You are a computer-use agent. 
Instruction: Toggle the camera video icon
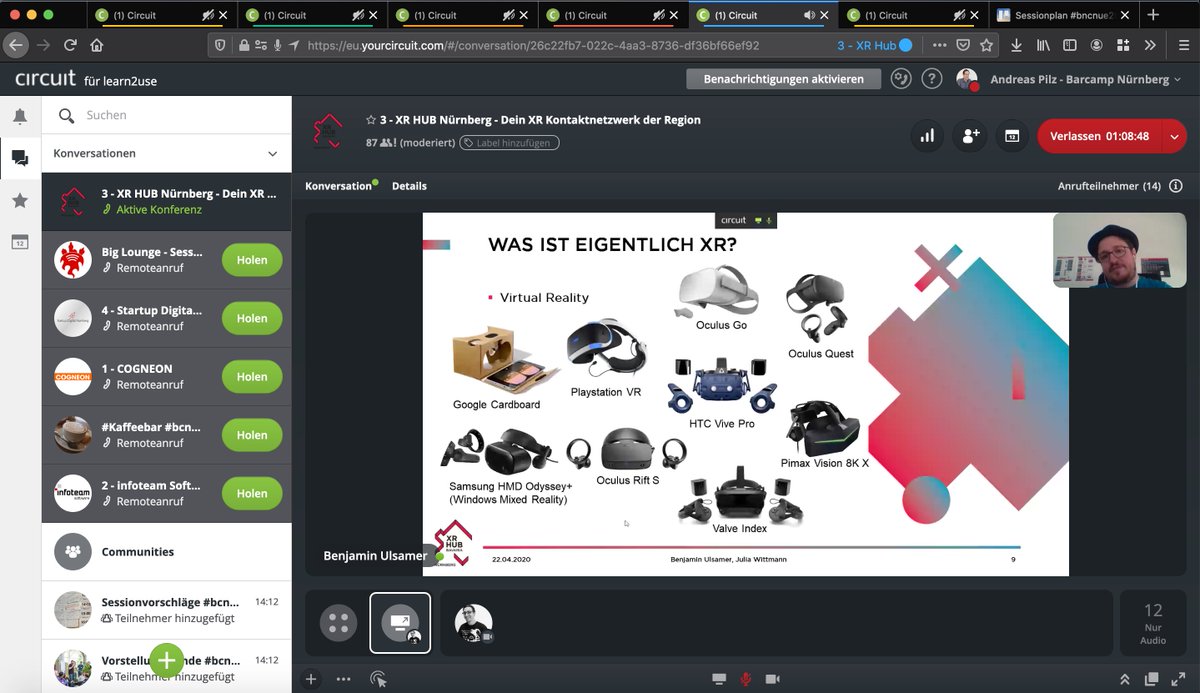[773, 679]
